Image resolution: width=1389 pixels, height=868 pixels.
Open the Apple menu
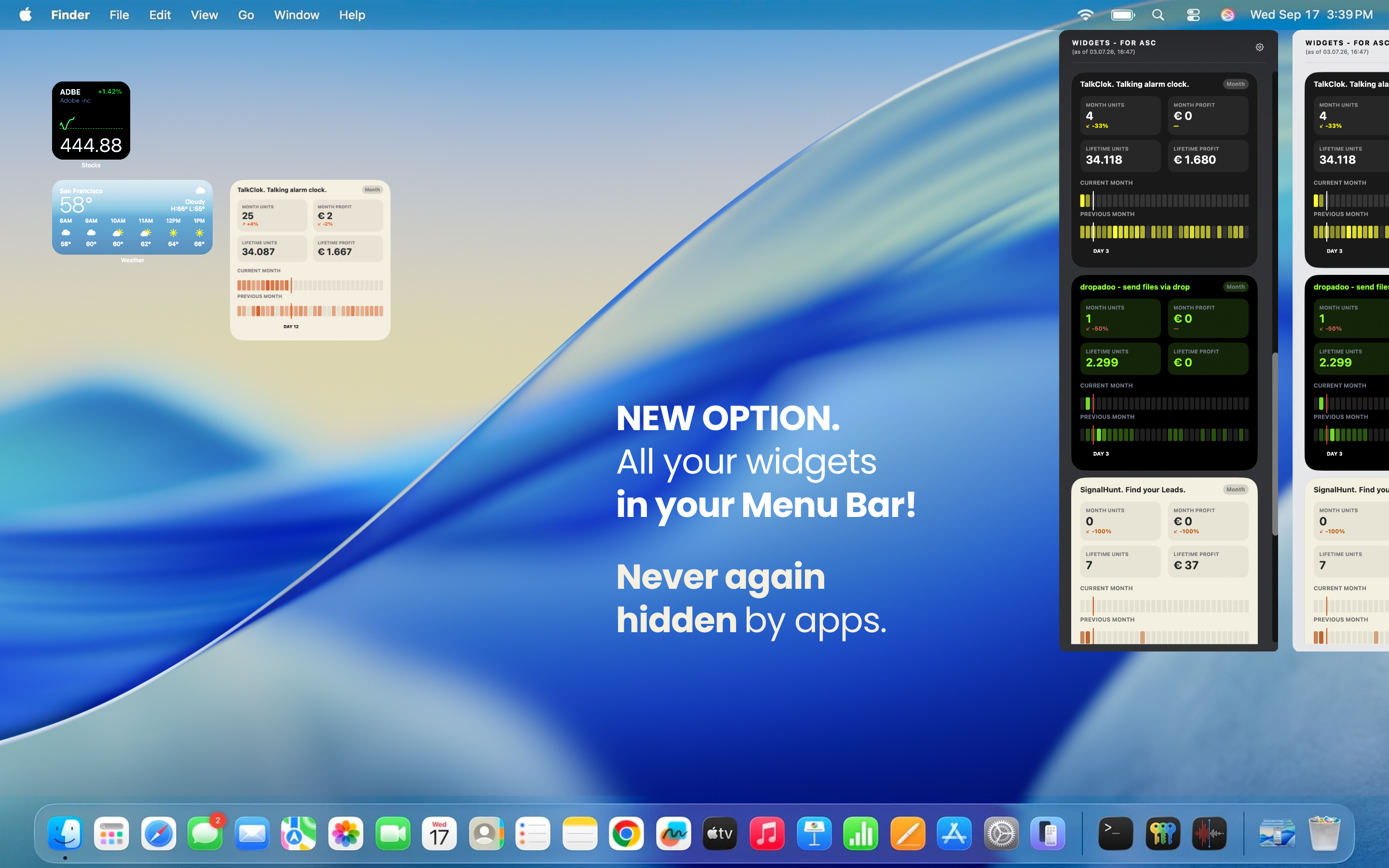coord(26,14)
